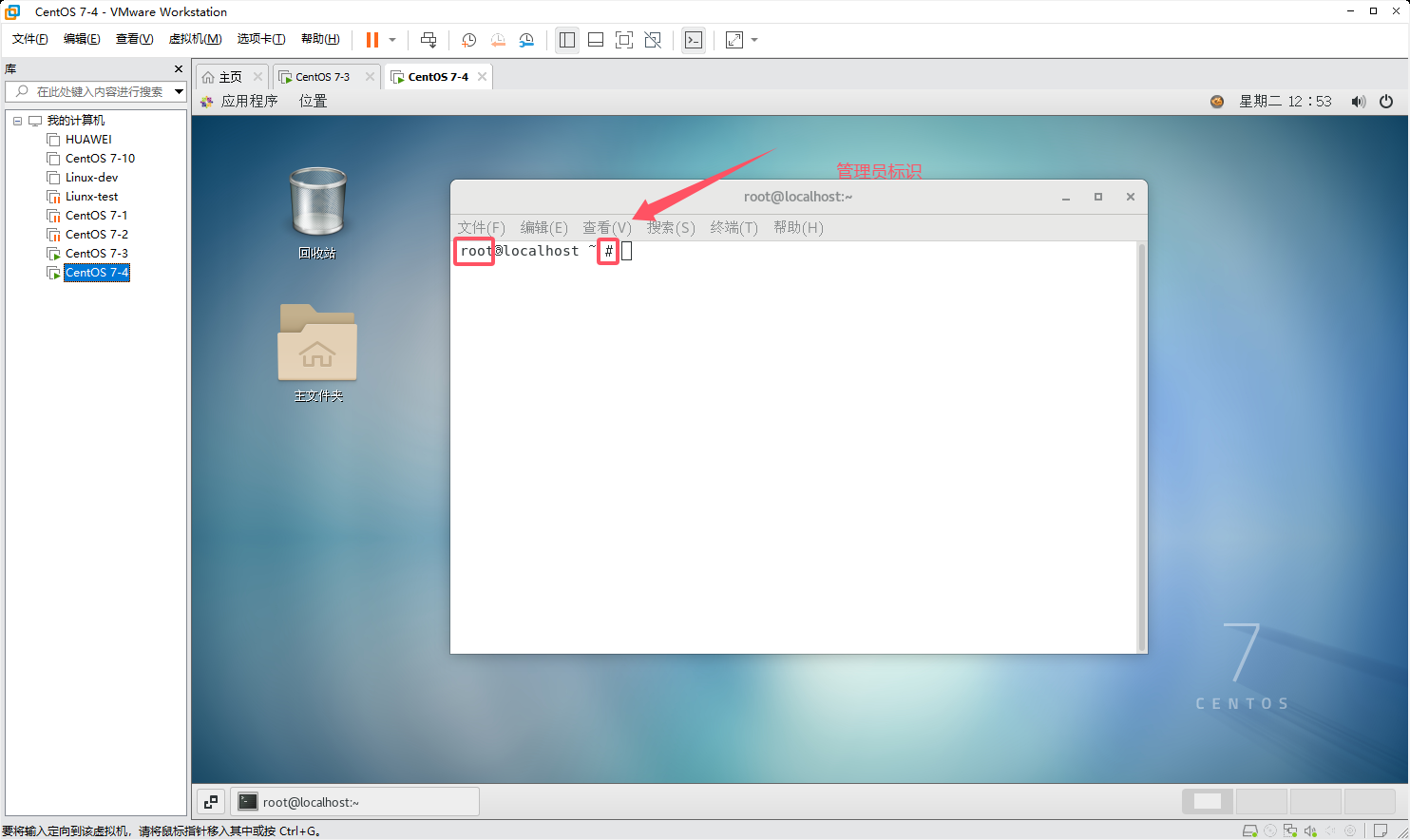Collapse the 我的计算机 tree node
Image resolution: width=1410 pixels, height=840 pixels.
click(17, 121)
